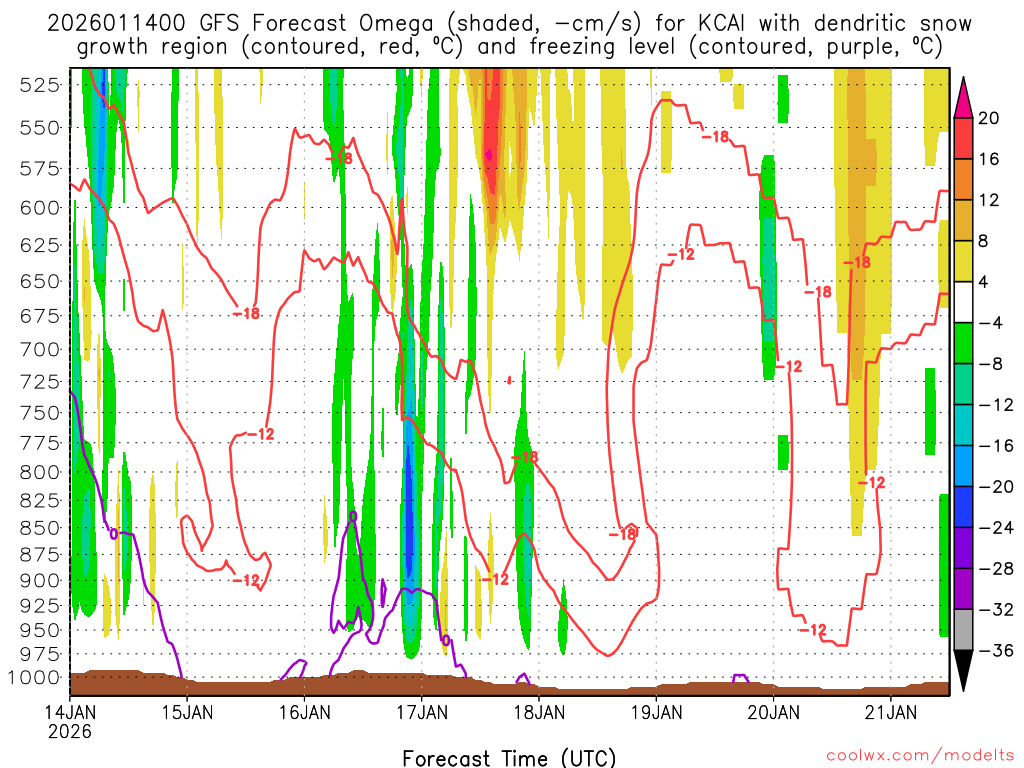Click the colorbar value label -20
The width and height of the screenshot is (1024, 768).
(x=995, y=487)
